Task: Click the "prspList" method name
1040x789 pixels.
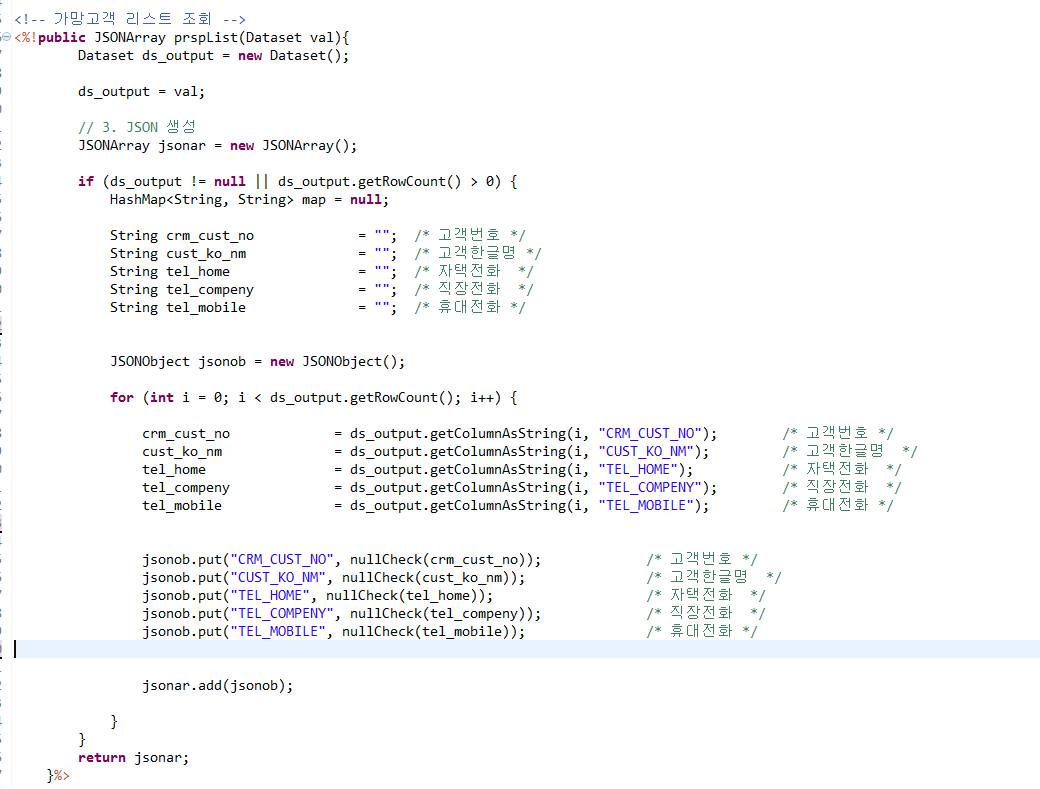Action: click(206, 38)
